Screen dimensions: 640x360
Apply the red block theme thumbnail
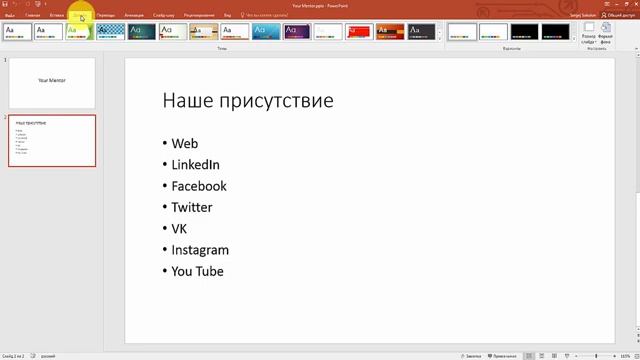pos(359,32)
